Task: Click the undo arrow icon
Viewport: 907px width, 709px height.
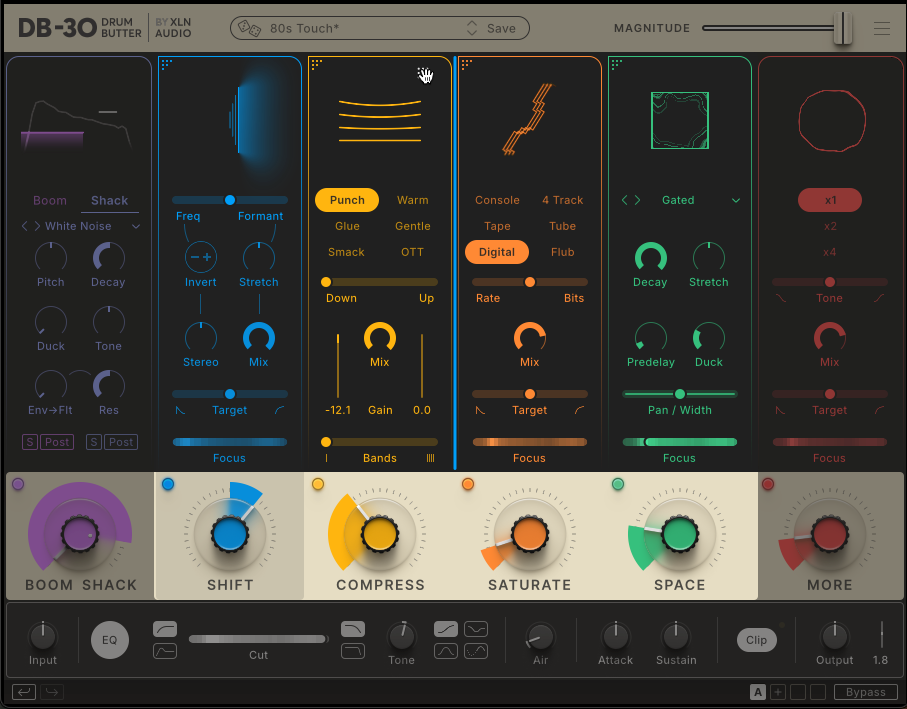Action: (x=23, y=692)
